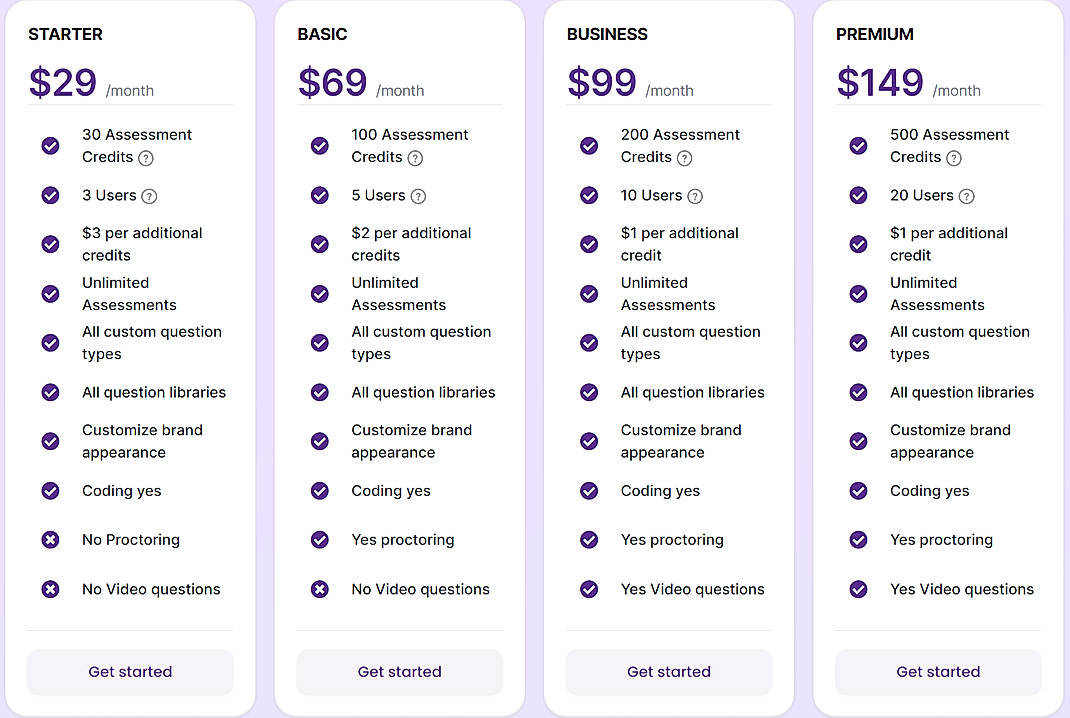
Task: Click the checkmark beside Yes Video questions in Business
Action: (589, 589)
